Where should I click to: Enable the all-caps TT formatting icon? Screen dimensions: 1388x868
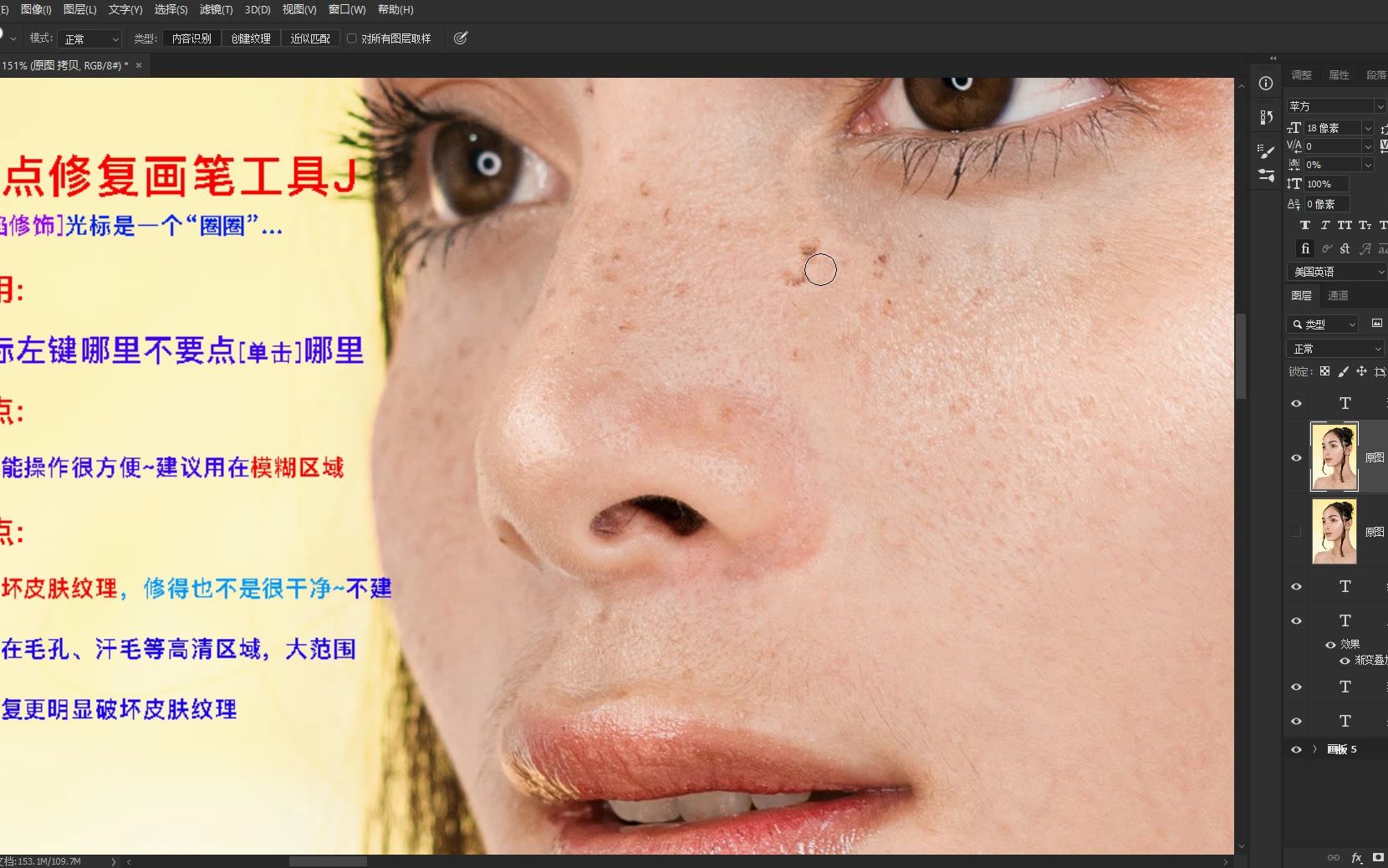point(1345,226)
